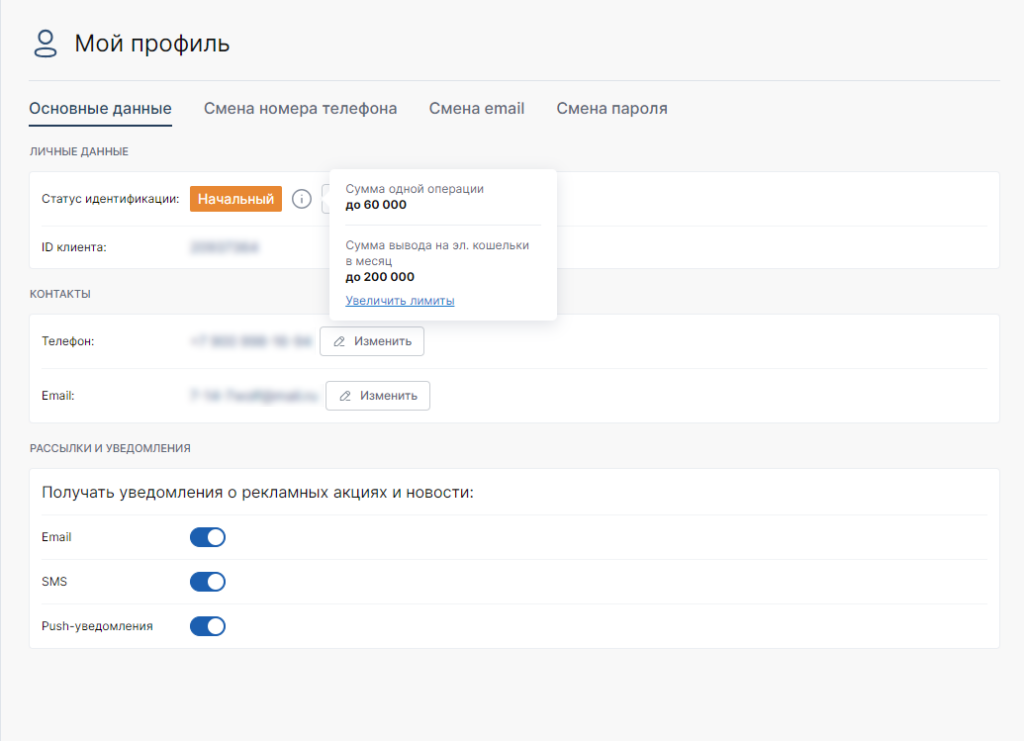Click Изменить button for Email contact
Screen dimensions: 1024x741
tap(377, 396)
